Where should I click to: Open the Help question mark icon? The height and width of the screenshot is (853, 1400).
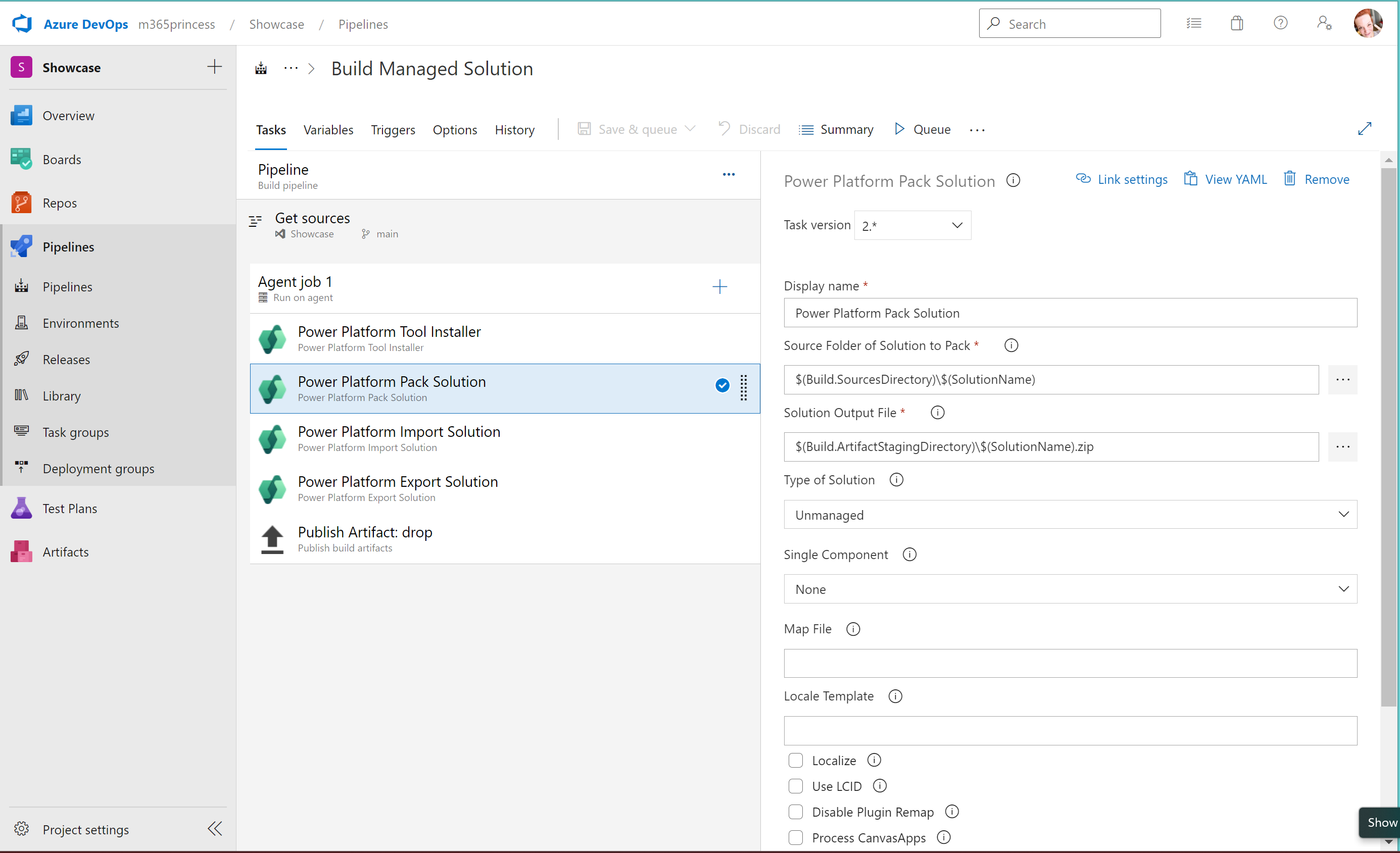tap(1280, 23)
